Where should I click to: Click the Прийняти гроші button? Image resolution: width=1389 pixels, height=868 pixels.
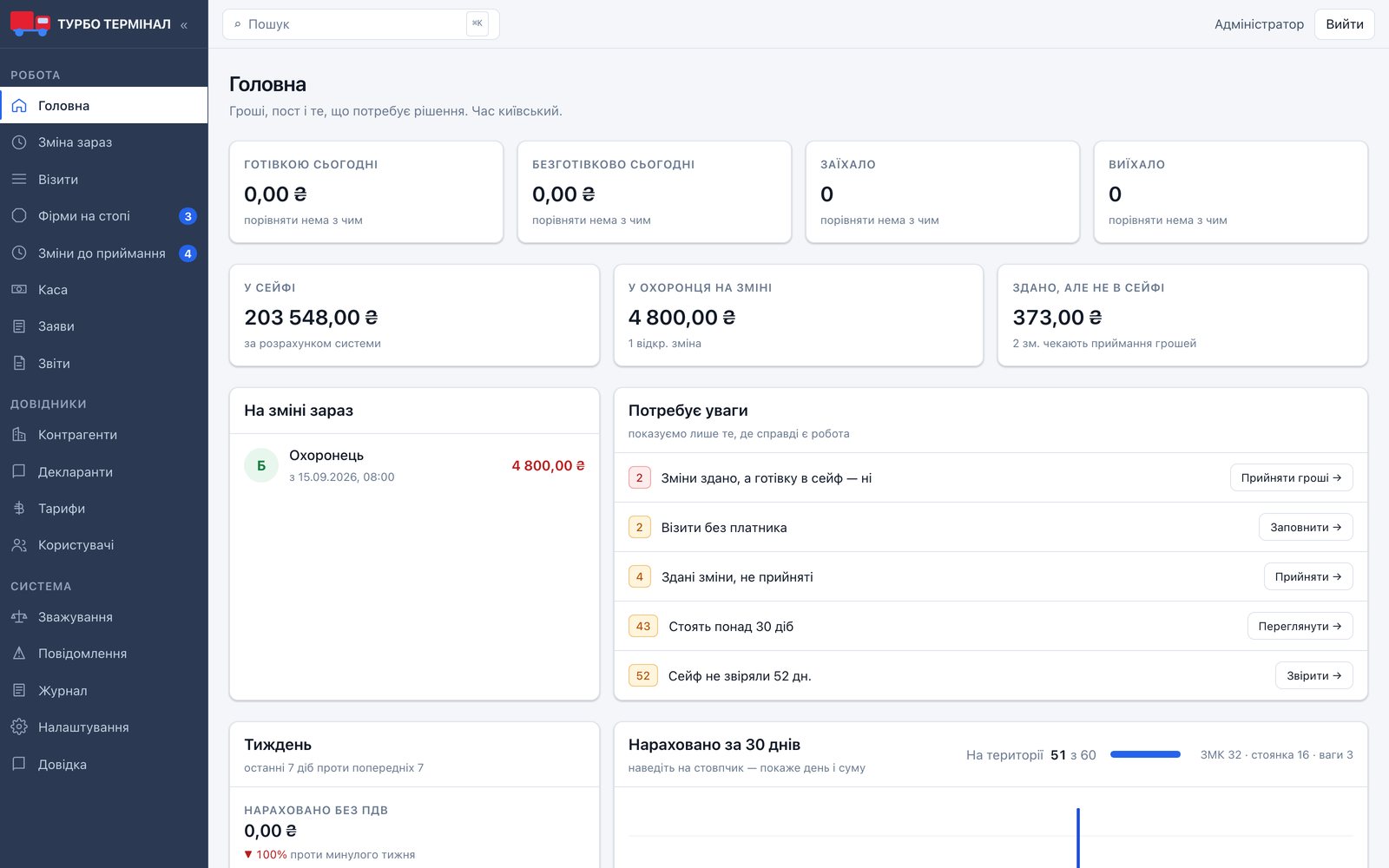point(1291,477)
